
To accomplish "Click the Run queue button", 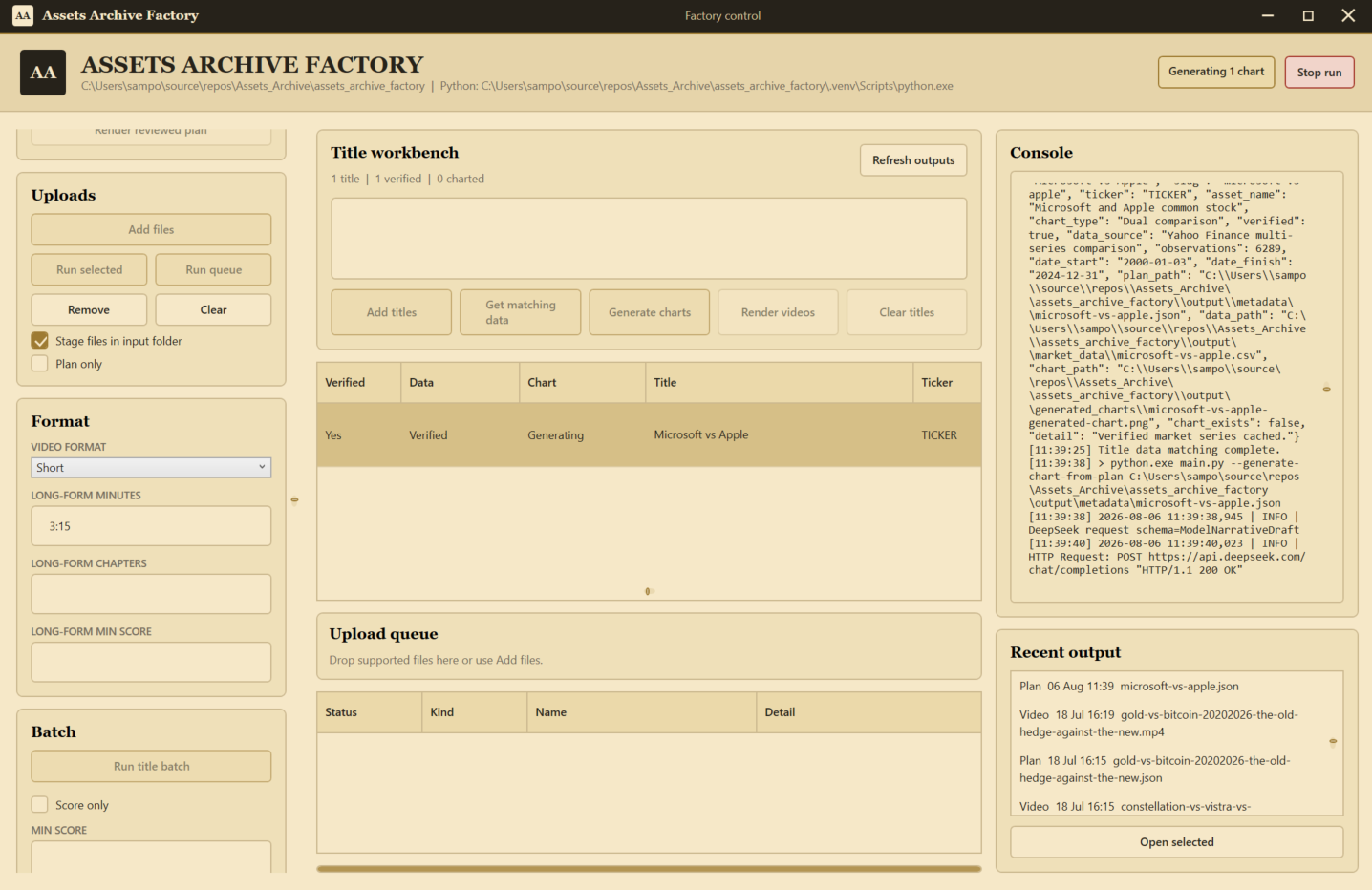I will 213,269.
